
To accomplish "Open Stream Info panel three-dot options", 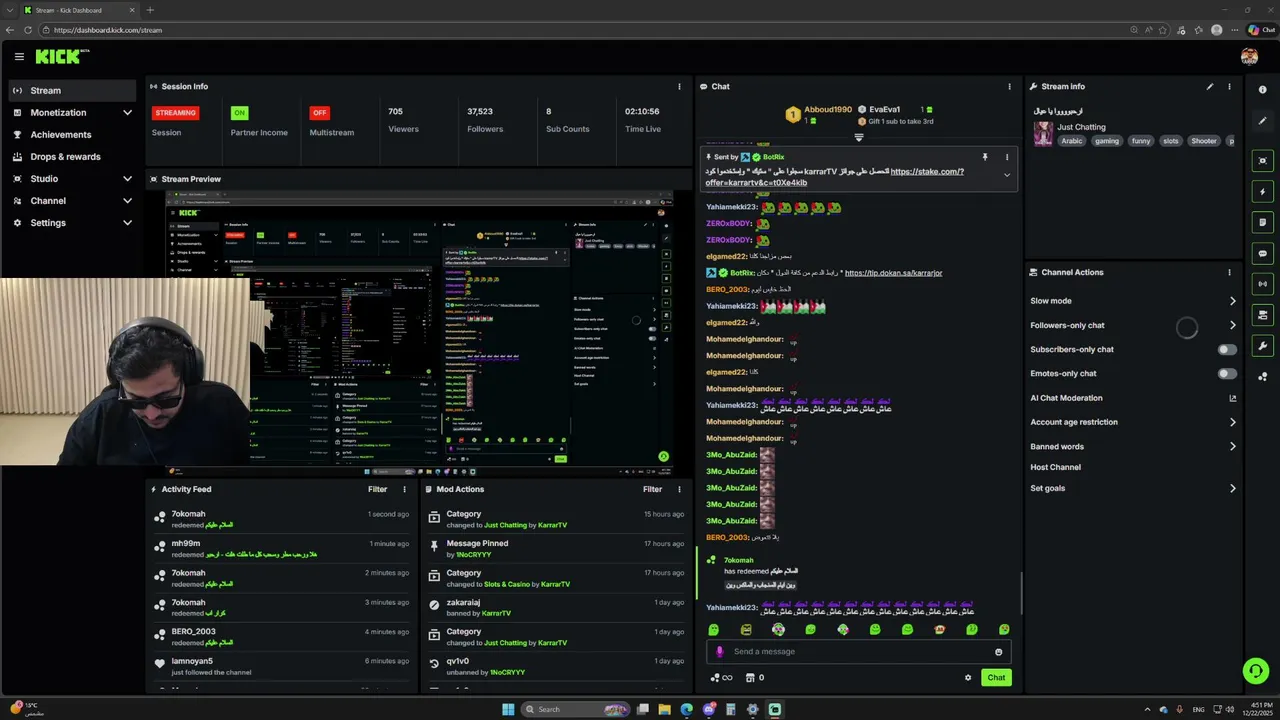I will [1229, 87].
